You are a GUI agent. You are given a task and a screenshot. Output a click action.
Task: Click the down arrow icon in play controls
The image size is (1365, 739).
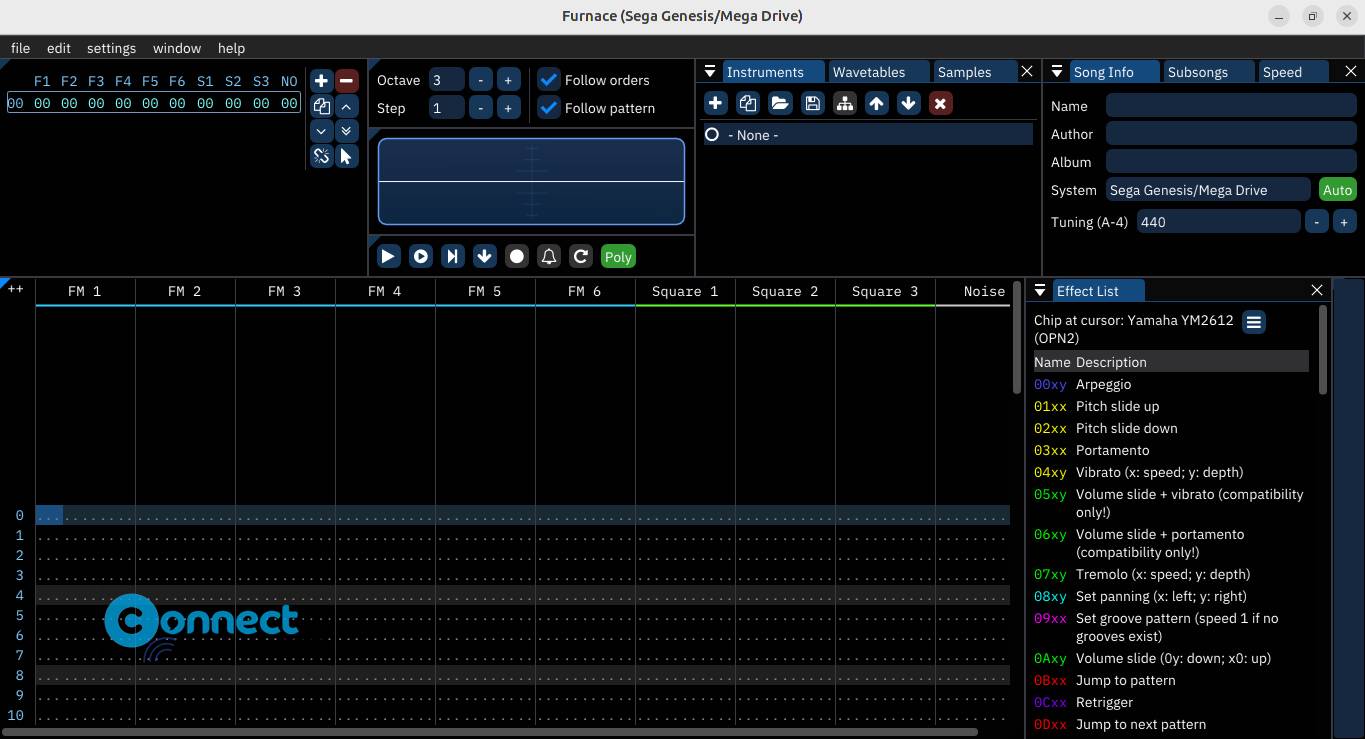[485, 257]
